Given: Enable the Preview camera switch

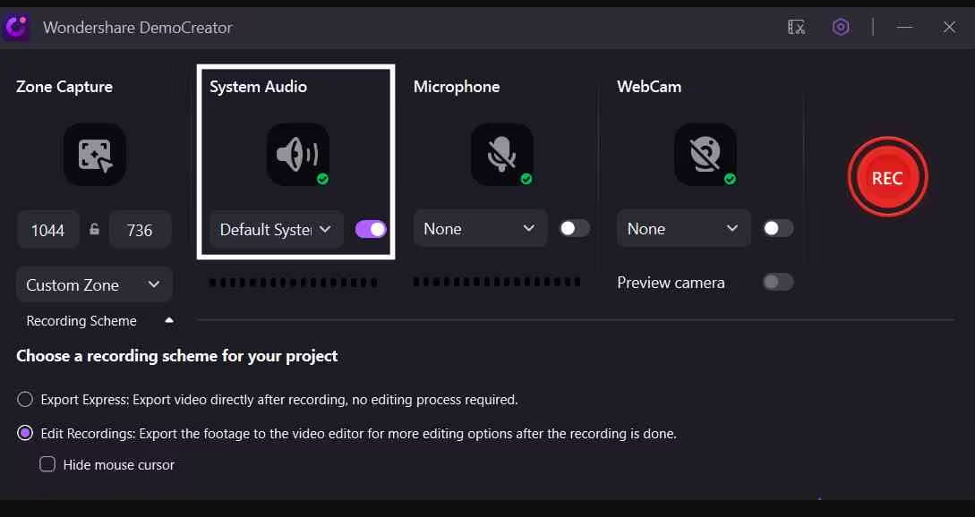Looking at the screenshot, I should pyautogui.click(x=778, y=282).
